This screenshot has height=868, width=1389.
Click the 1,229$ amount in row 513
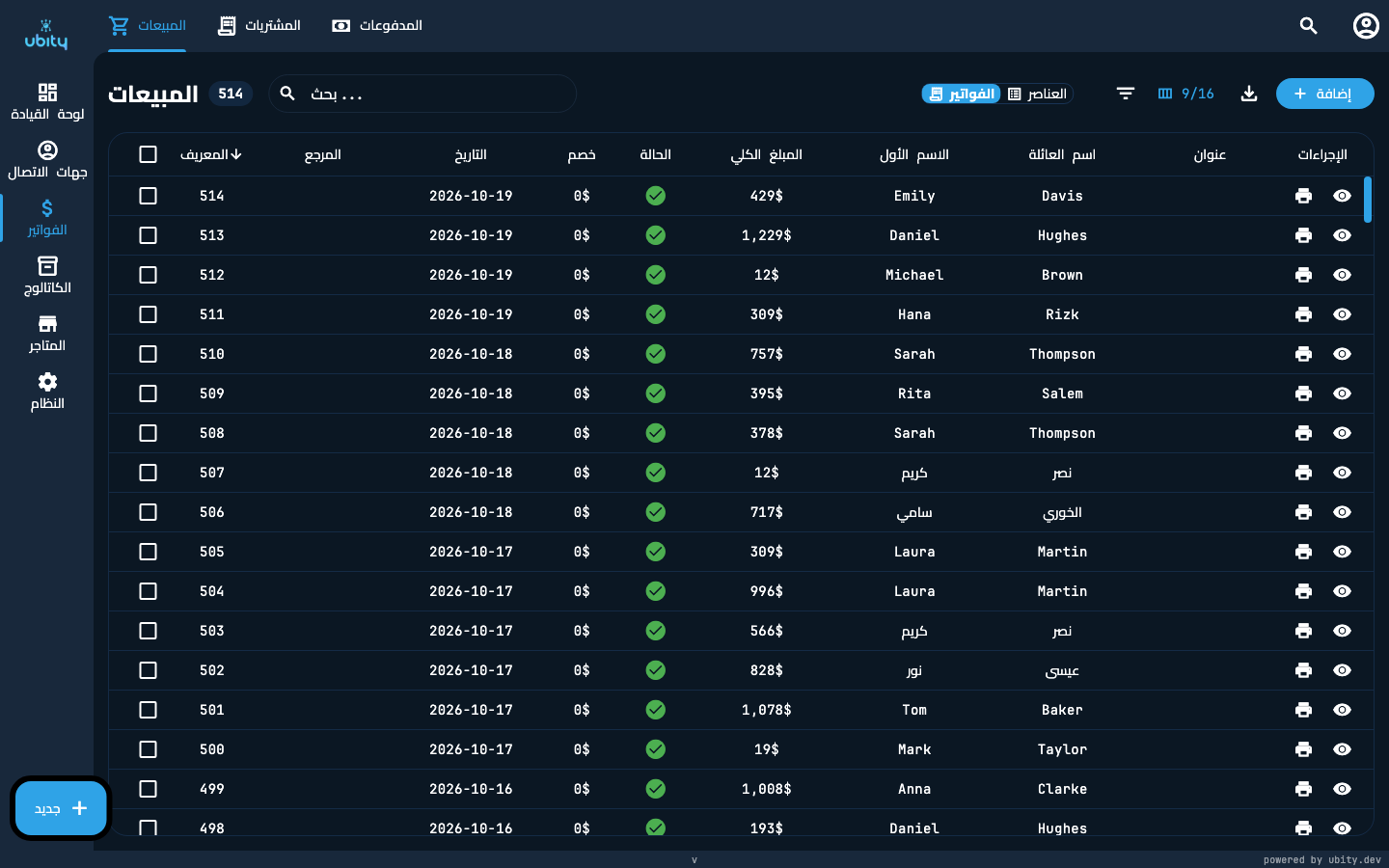[767, 235]
